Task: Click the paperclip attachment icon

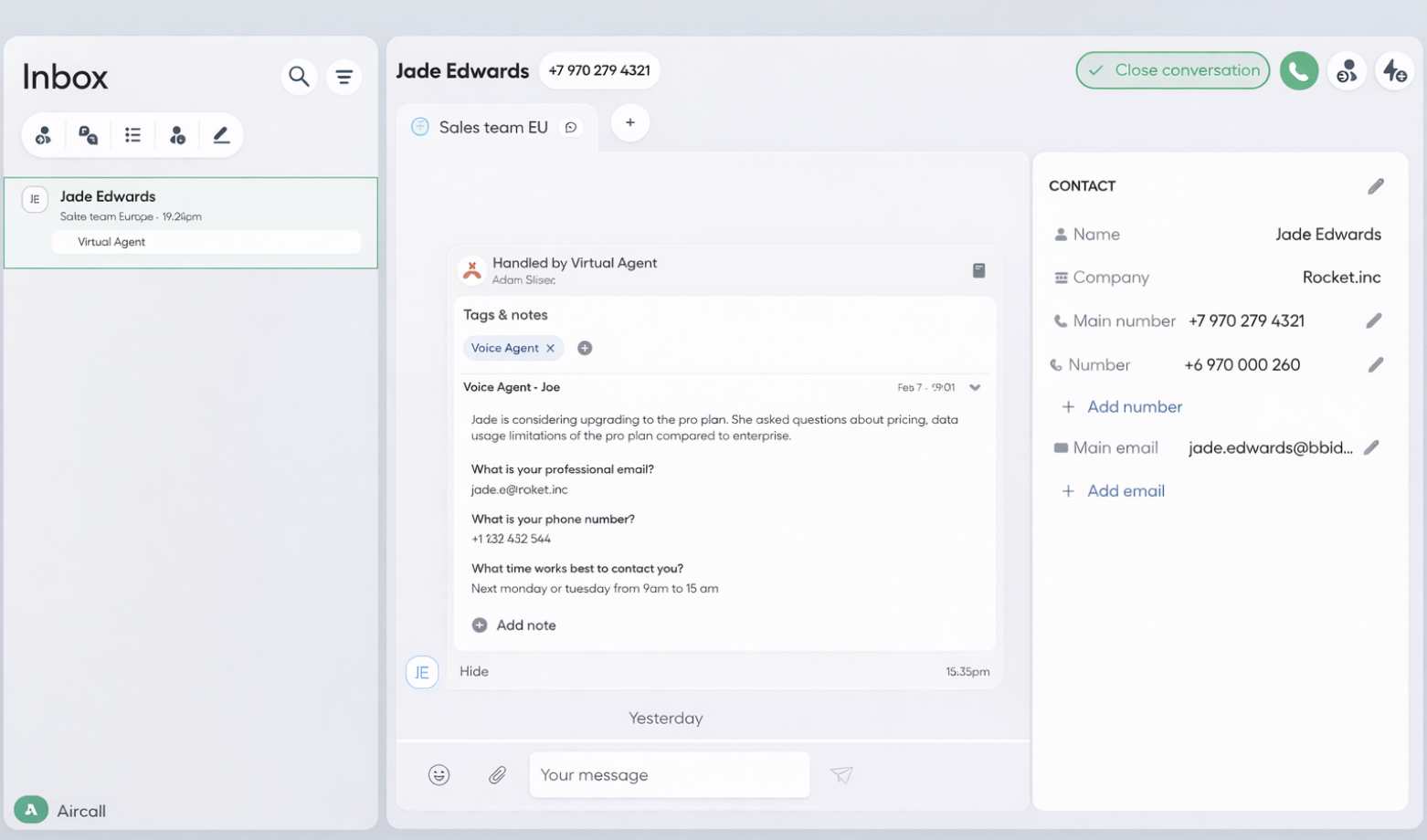Action: pyautogui.click(x=497, y=775)
